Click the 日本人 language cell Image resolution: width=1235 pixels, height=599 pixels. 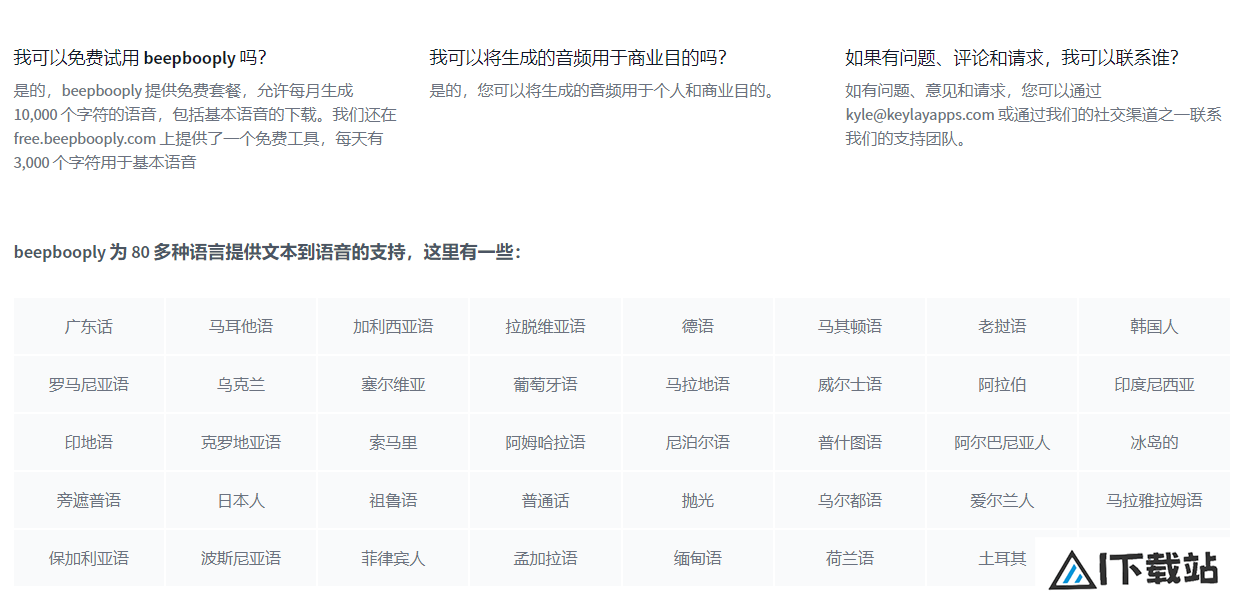[241, 500]
